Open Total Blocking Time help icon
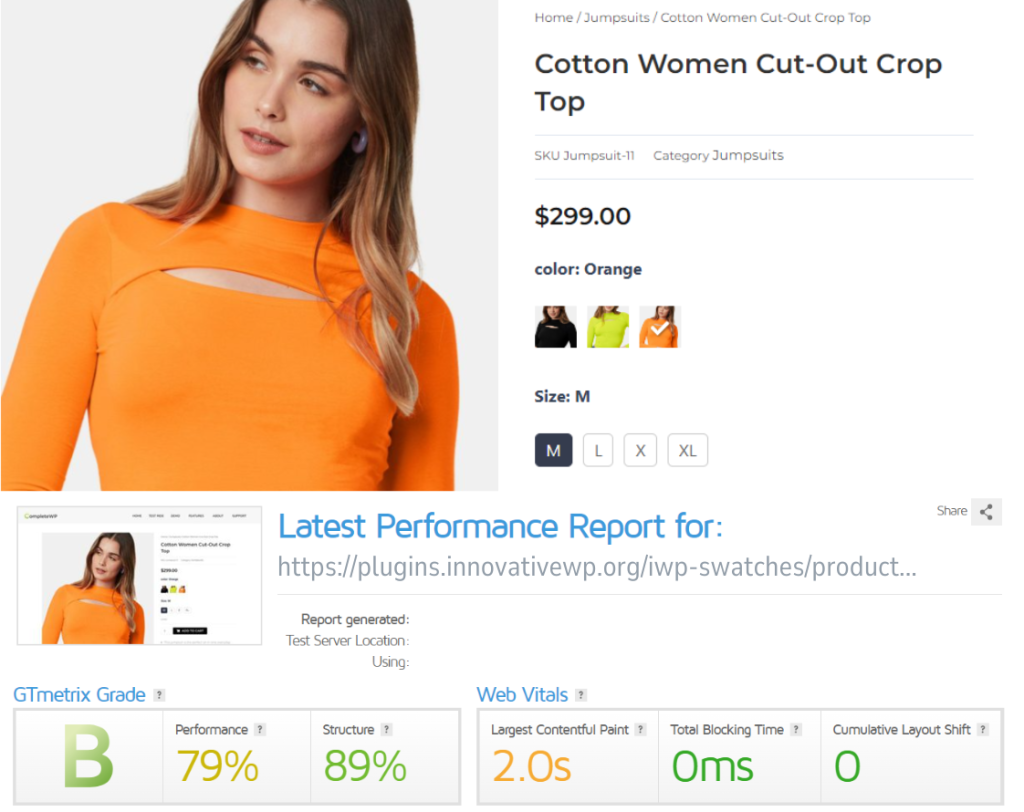Viewport: 1024px width, 812px height. [795, 729]
